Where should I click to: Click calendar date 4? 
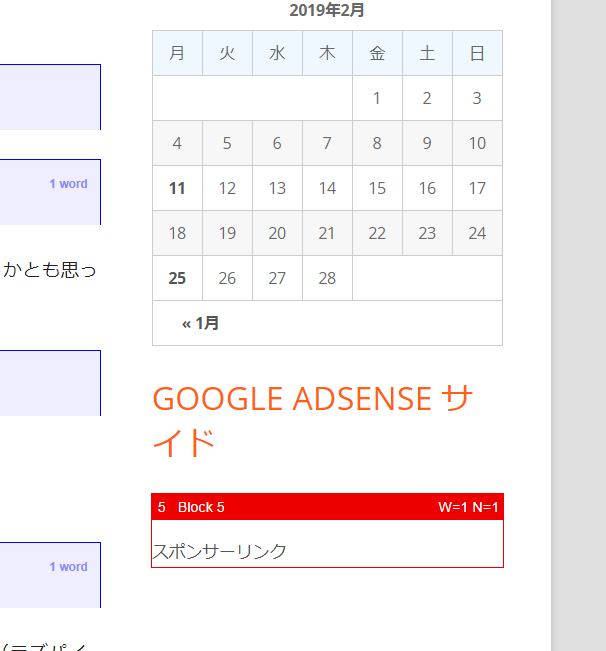[x=177, y=143]
